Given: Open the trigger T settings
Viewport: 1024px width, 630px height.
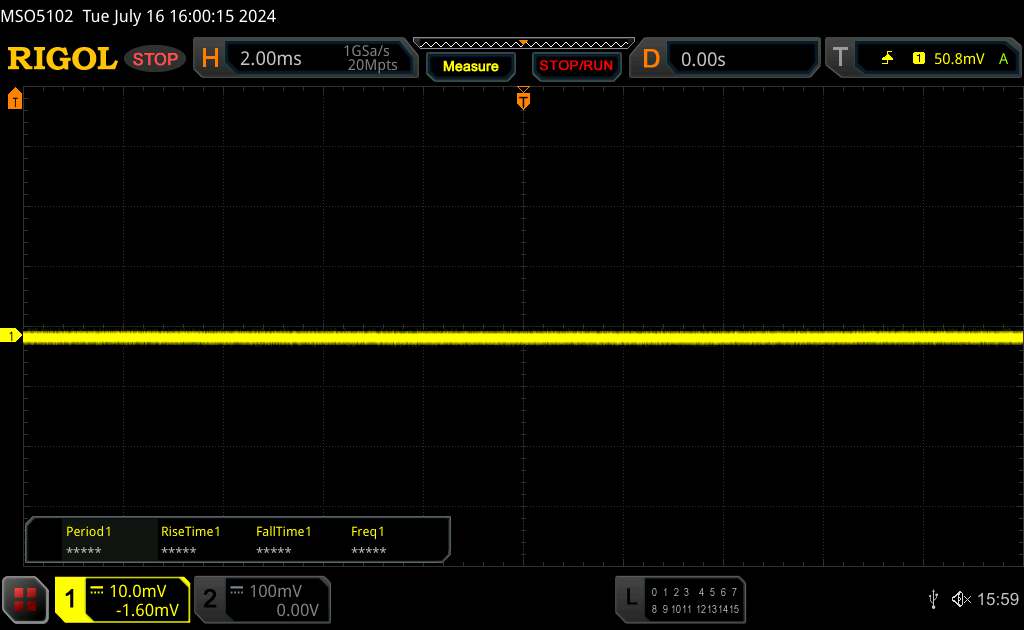Looking at the screenshot, I should pos(840,57).
